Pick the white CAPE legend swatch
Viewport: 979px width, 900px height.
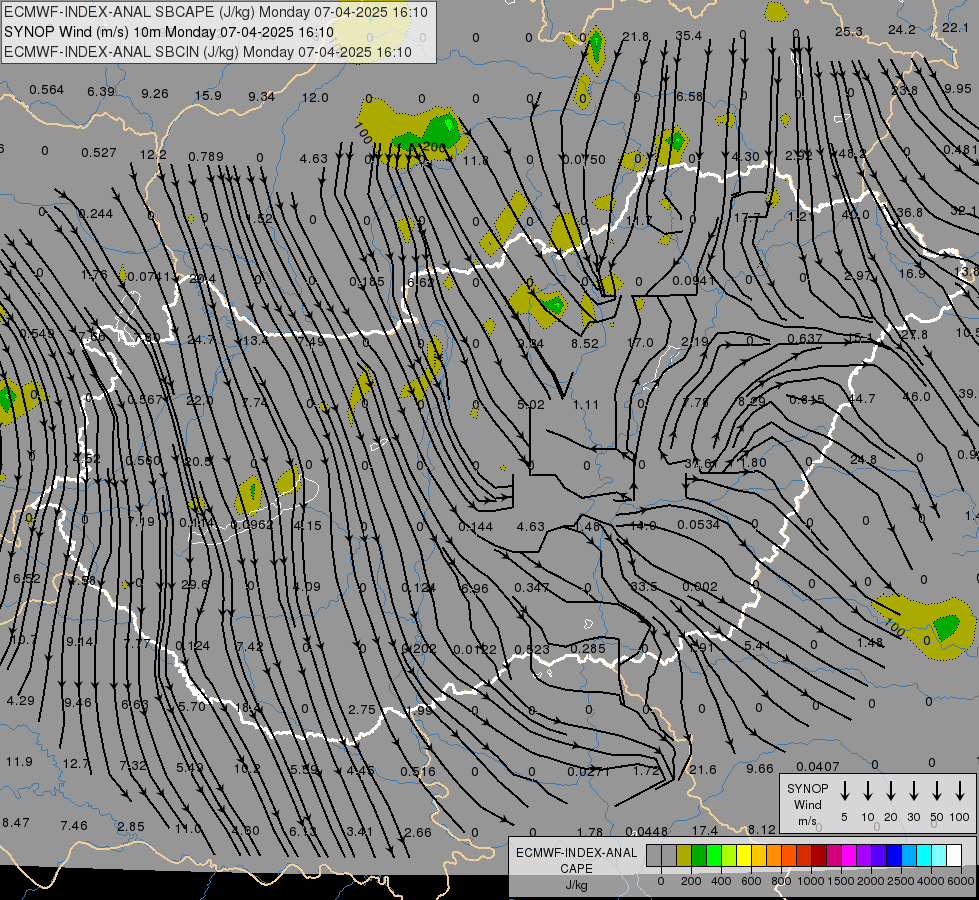954,856
